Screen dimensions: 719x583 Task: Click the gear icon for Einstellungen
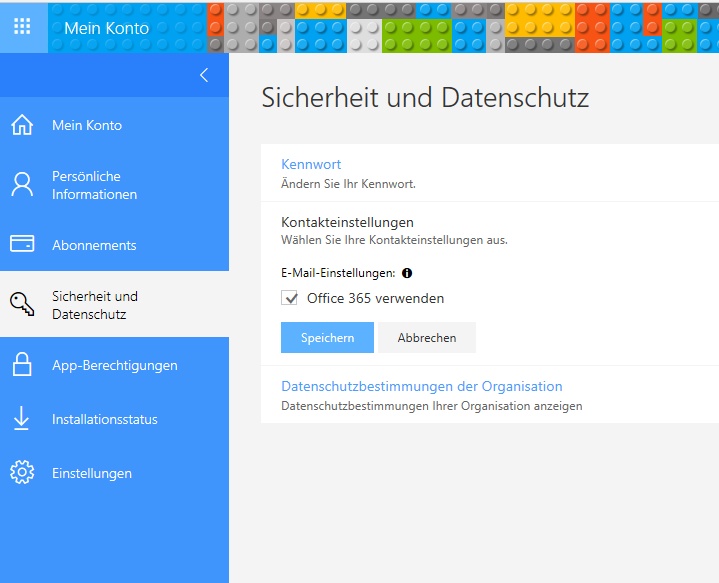22,472
